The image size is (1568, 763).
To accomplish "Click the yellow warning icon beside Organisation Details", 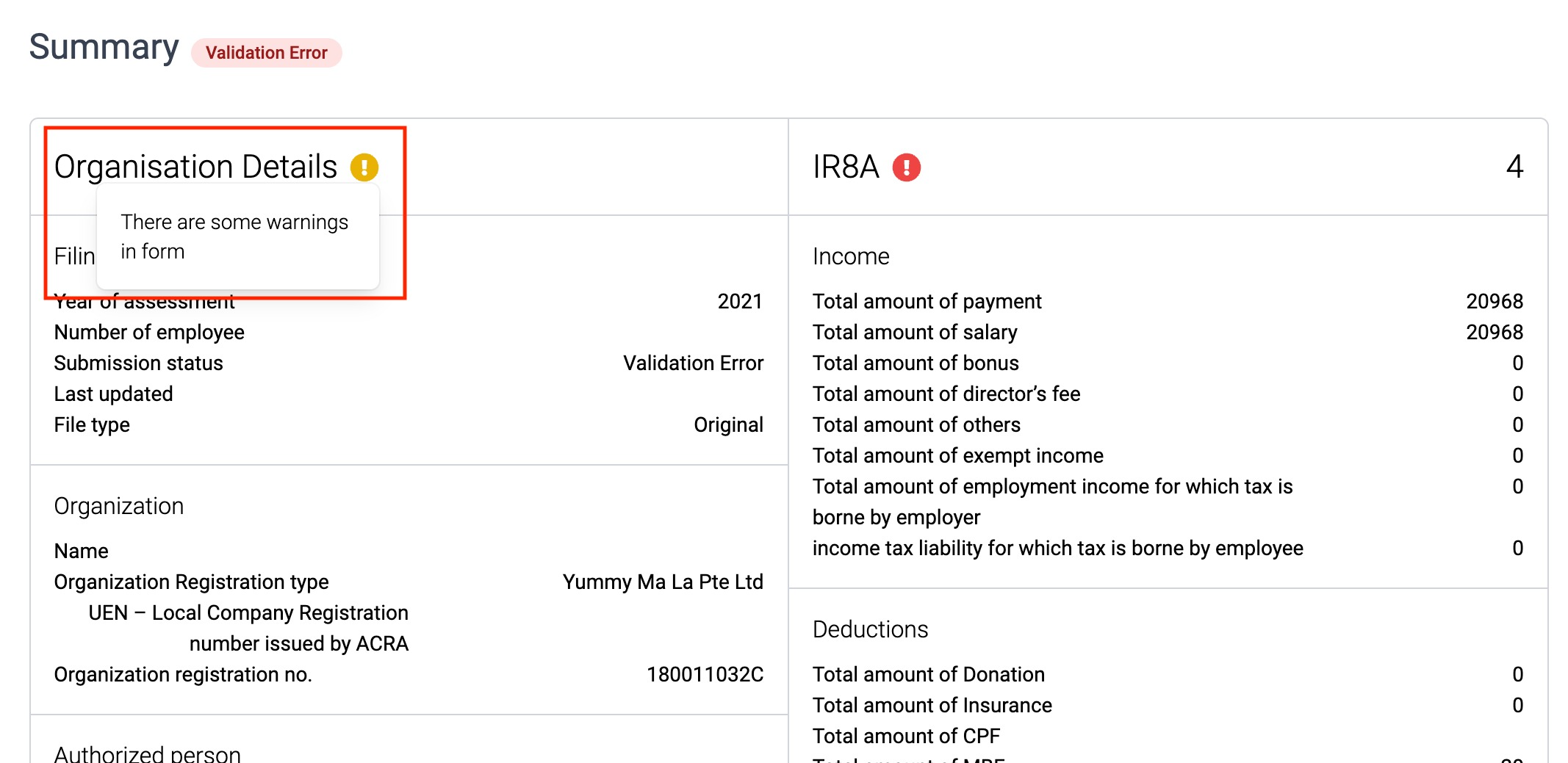I will pos(364,167).
